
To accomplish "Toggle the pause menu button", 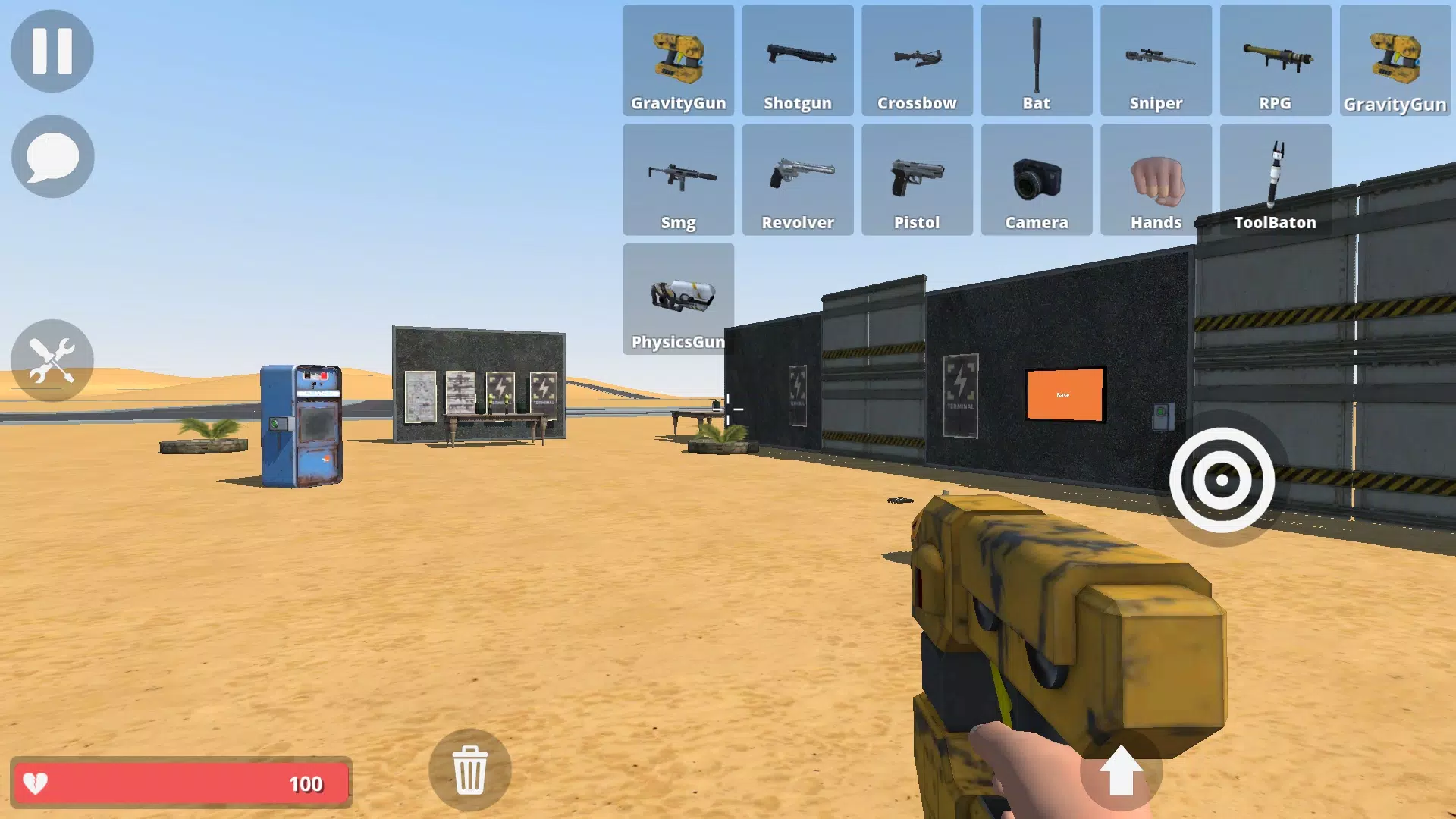I will pyautogui.click(x=52, y=52).
